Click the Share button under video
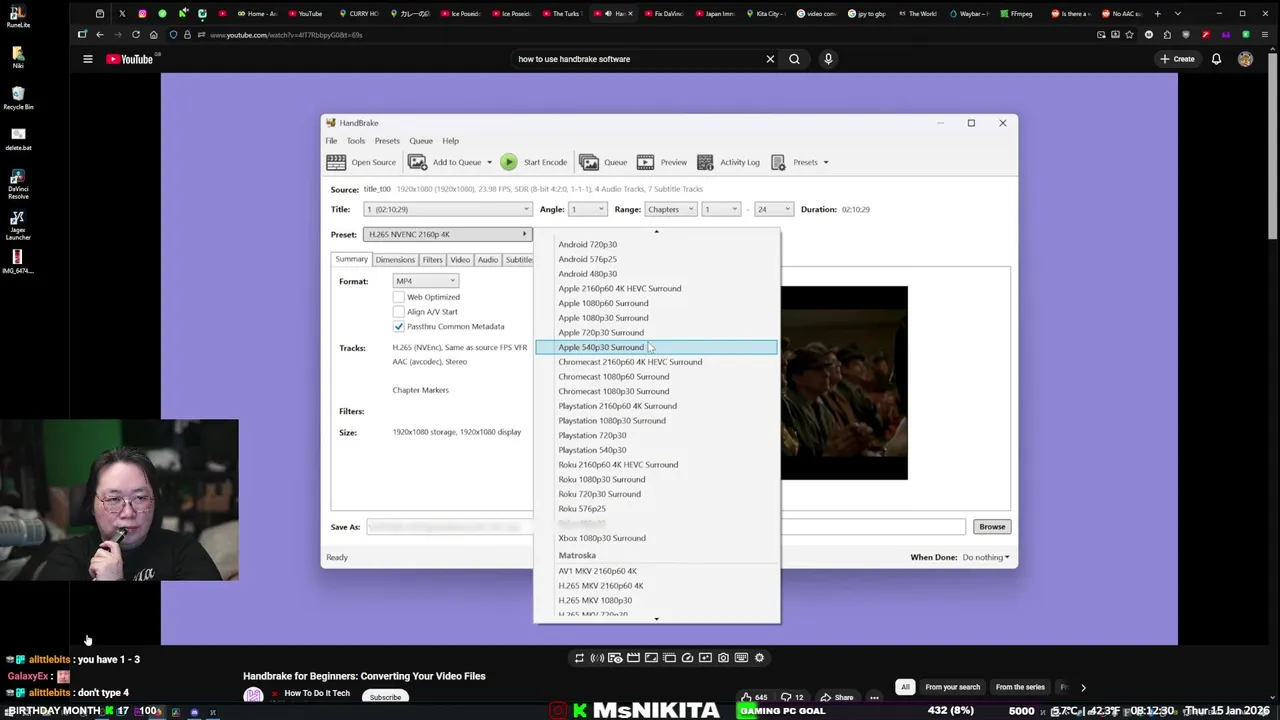 (837, 697)
